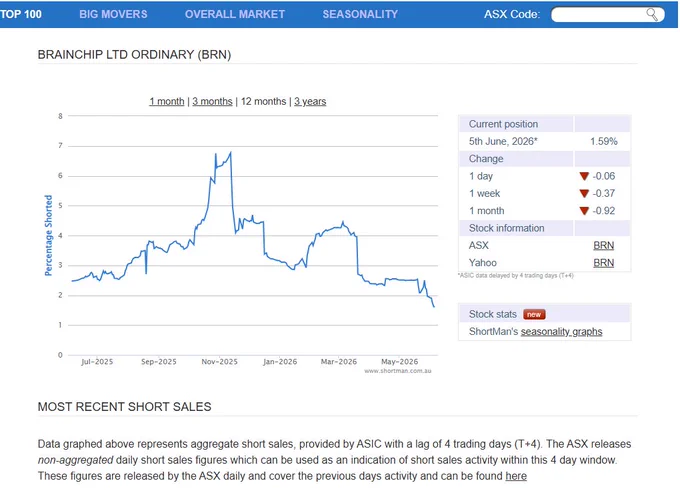Click the MOST RECENT SHORT SALES heading

(x=124, y=407)
